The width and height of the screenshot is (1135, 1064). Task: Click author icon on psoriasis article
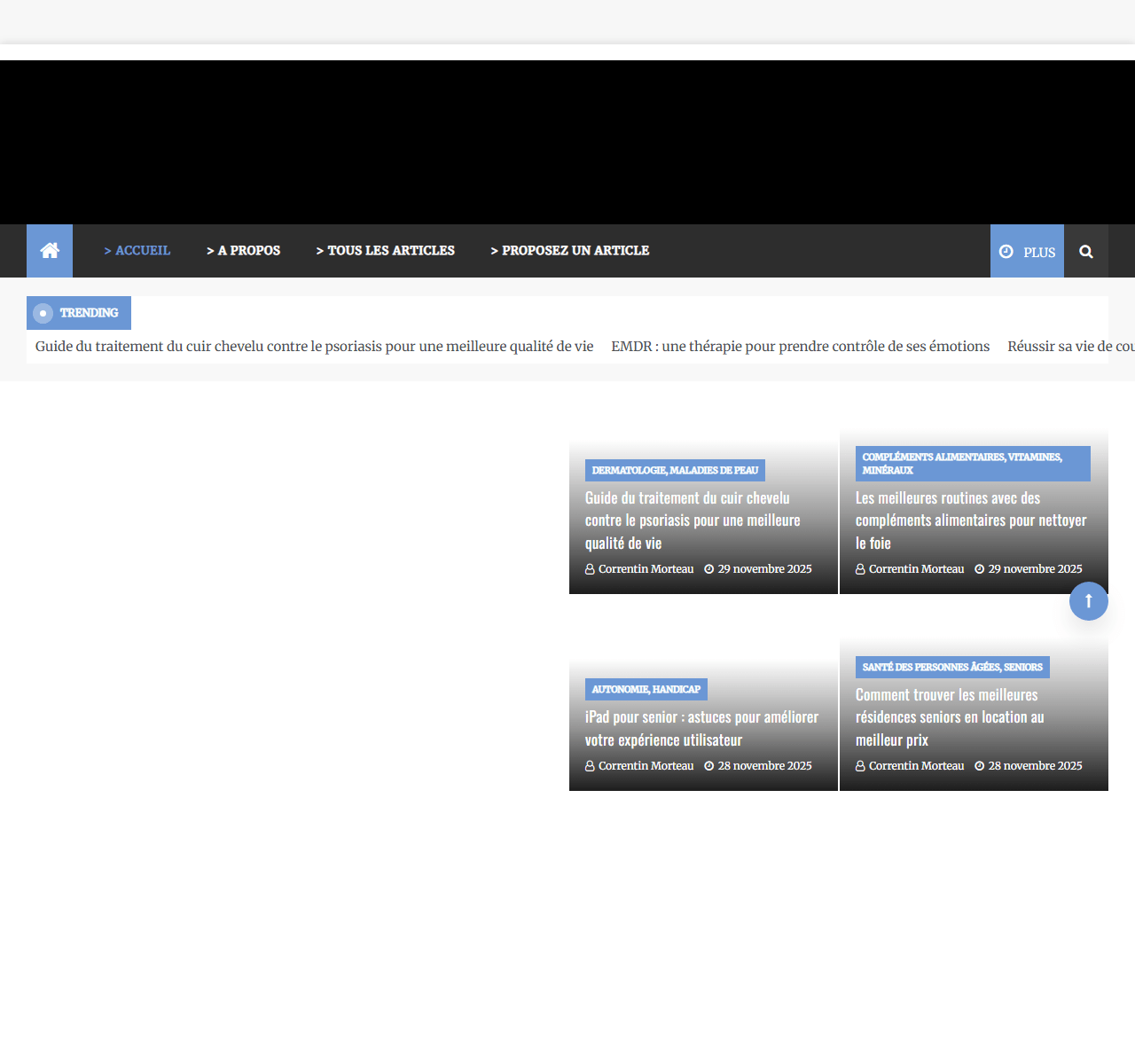click(590, 569)
